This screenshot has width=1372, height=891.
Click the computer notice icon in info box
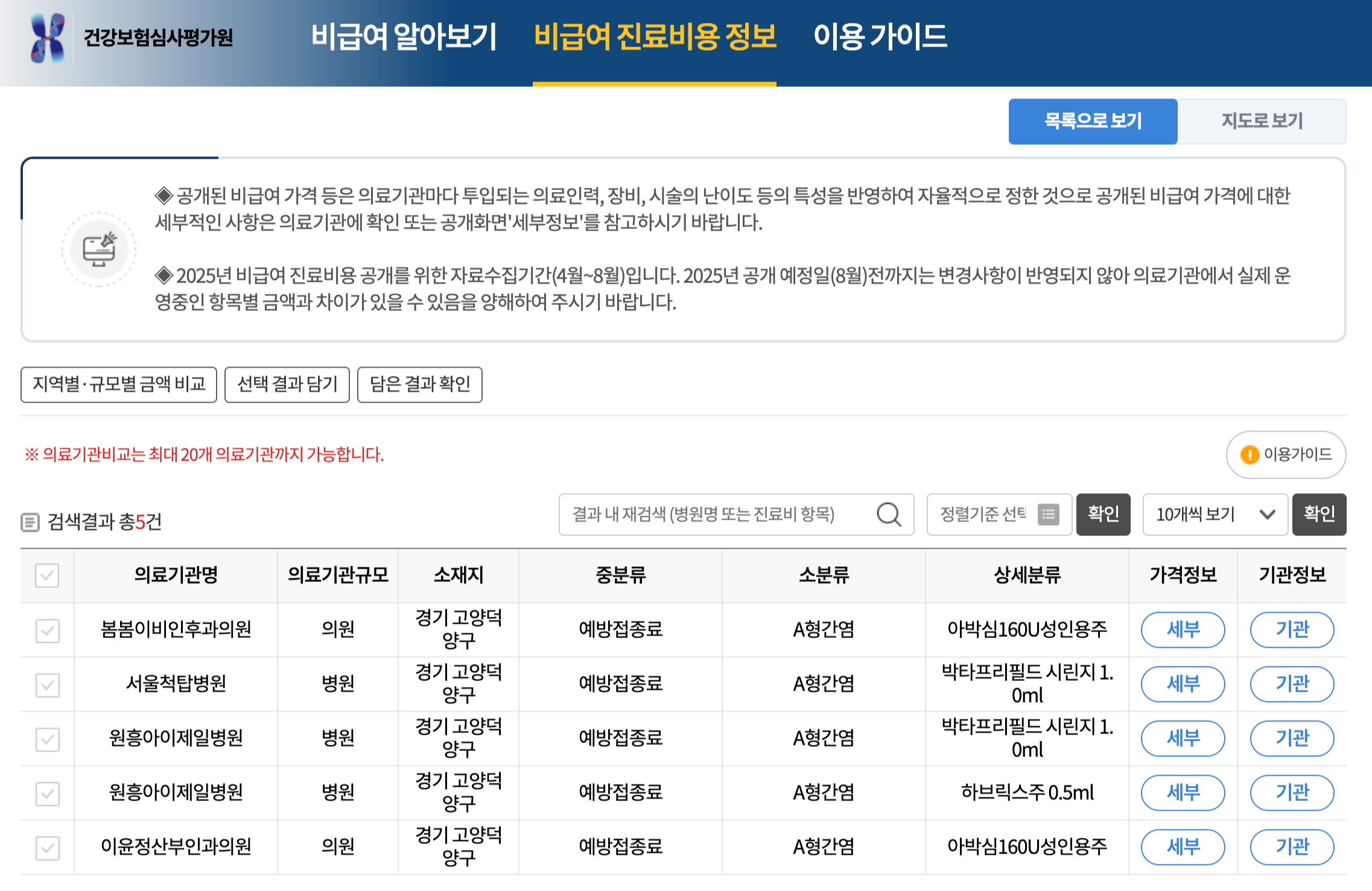(100, 249)
